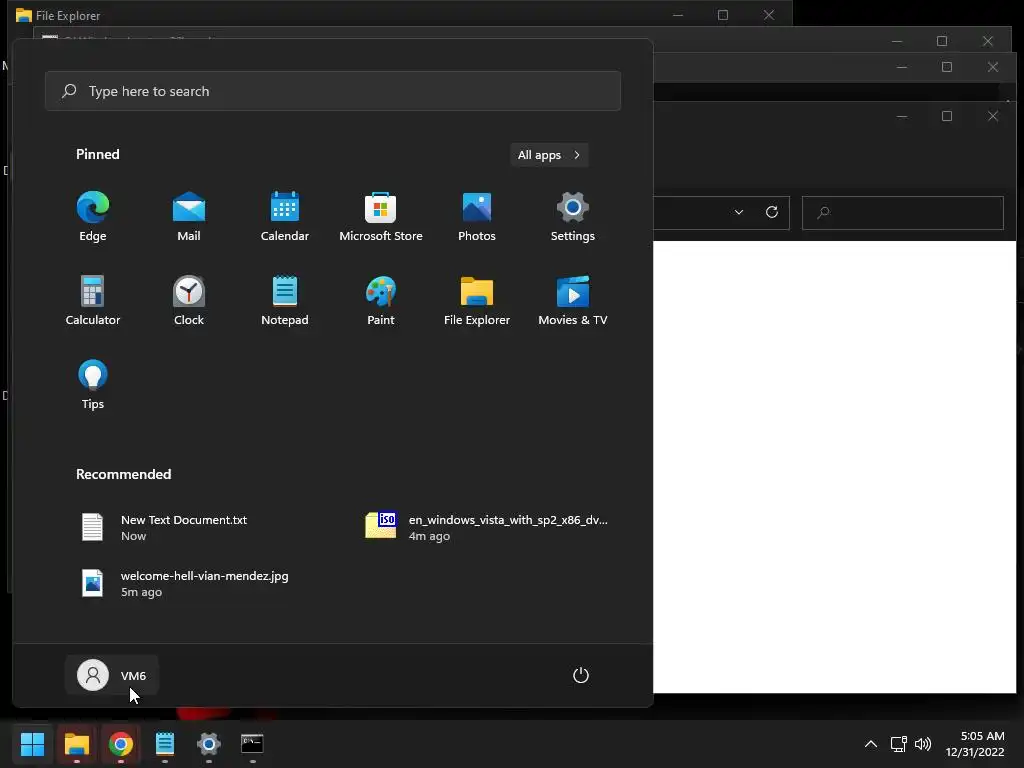Open Edge from pinned apps
This screenshot has width=1024, height=768.
[93, 217]
